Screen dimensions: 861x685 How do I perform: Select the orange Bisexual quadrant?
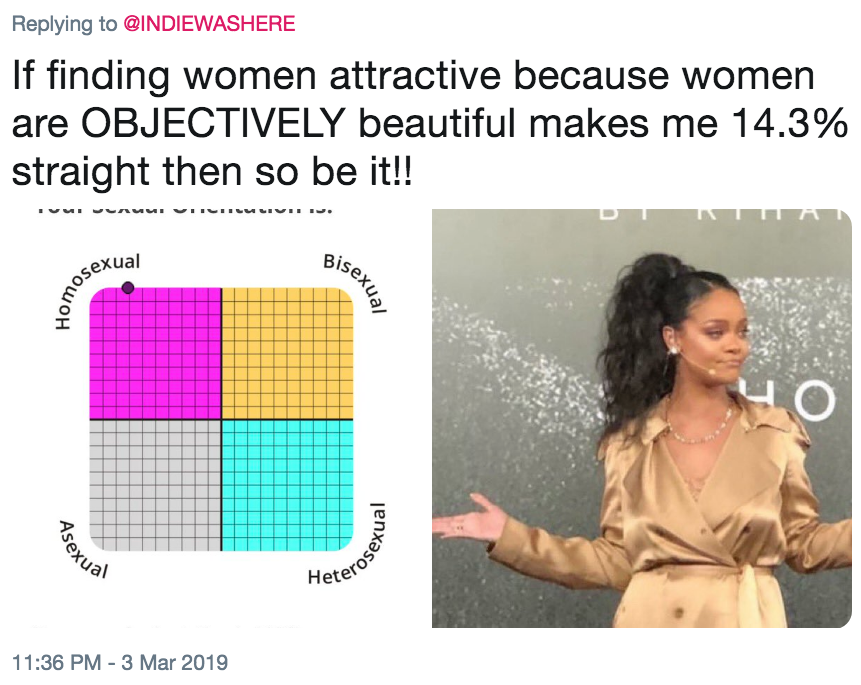[287, 353]
